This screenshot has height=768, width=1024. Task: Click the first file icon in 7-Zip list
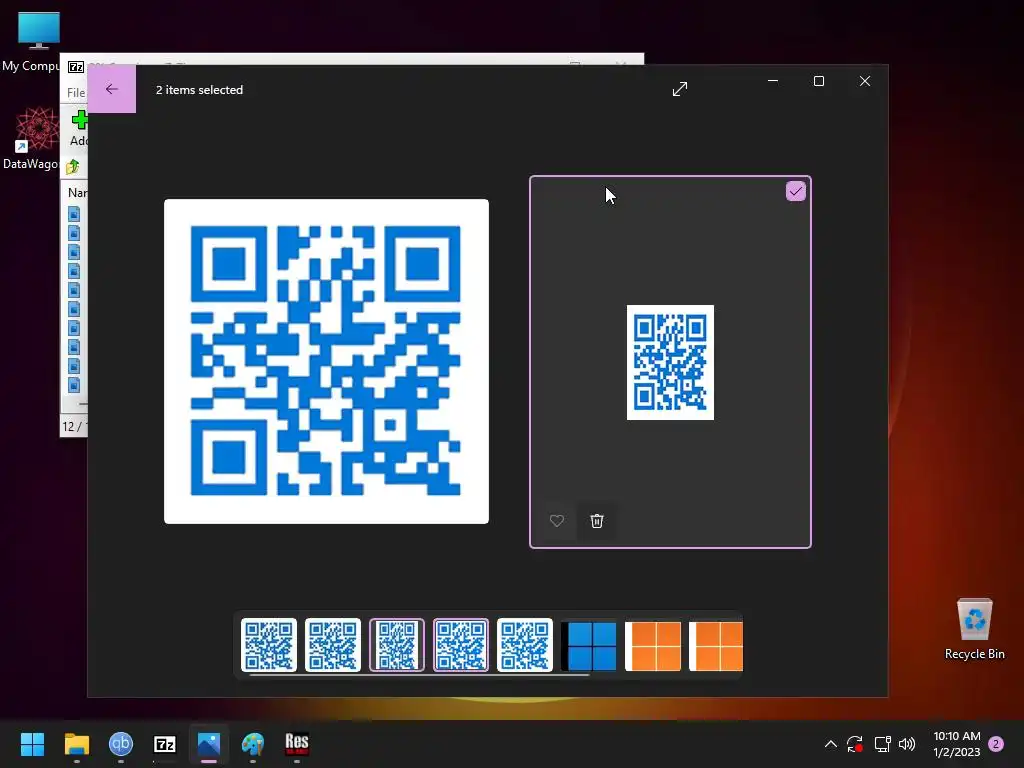click(74, 214)
